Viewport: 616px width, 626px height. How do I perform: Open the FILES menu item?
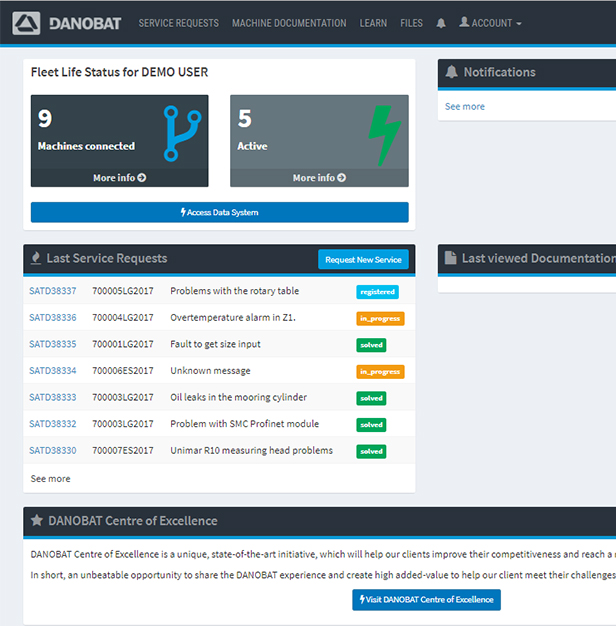point(411,23)
